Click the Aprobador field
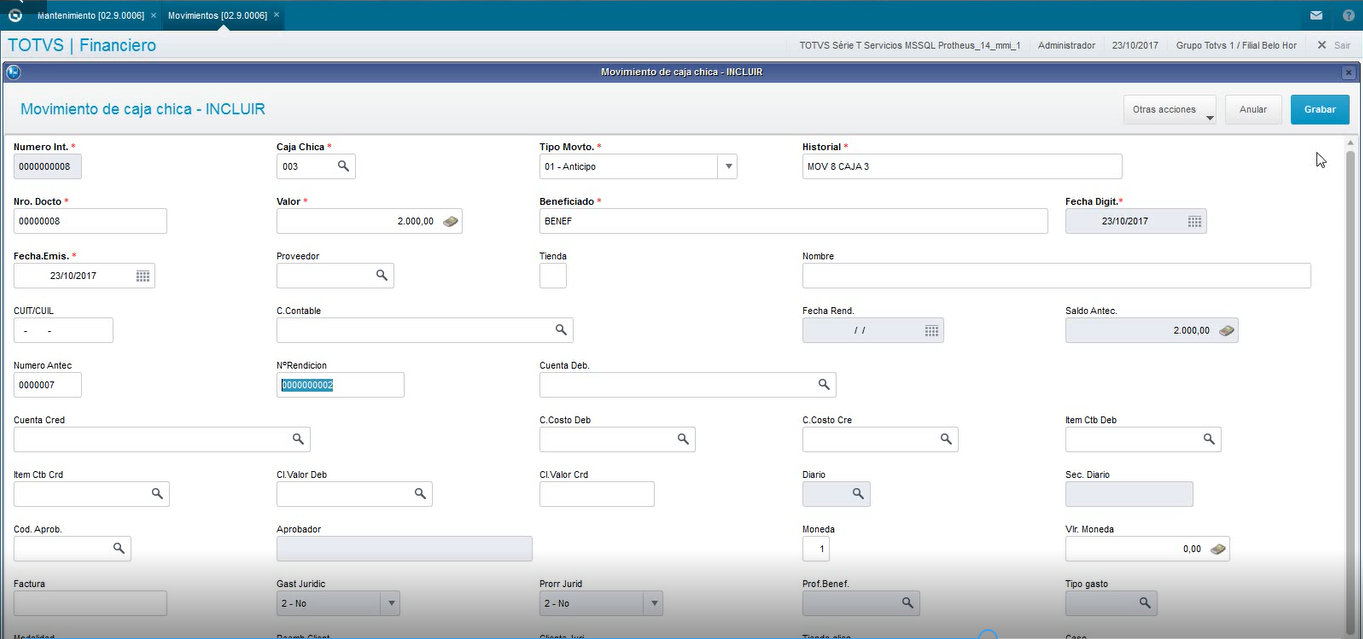The width and height of the screenshot is (1363, 639). coord(404,548)
